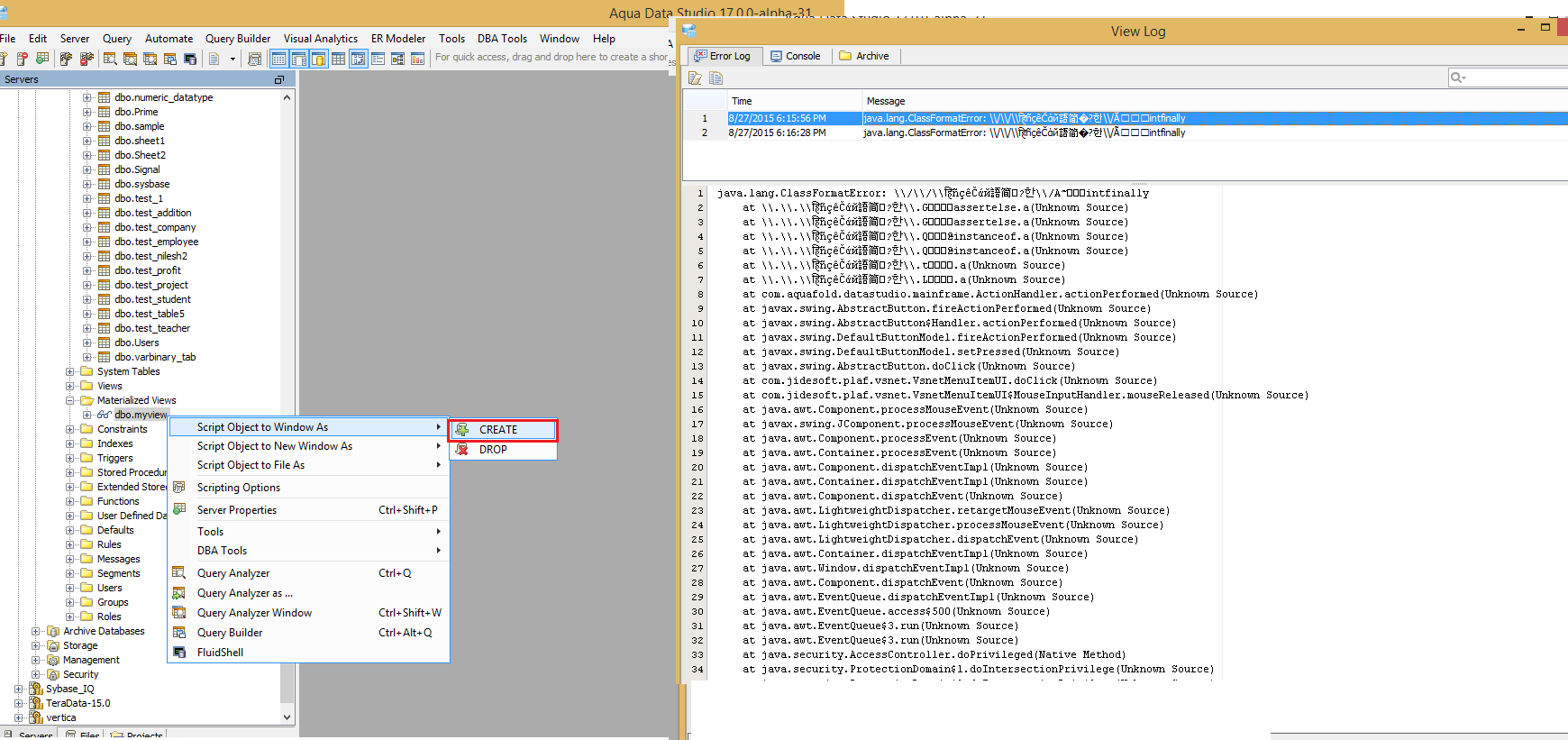Screen dimensions: 1568x740
Task: Click the dbo.myview glasses icon
Action: 105,415
